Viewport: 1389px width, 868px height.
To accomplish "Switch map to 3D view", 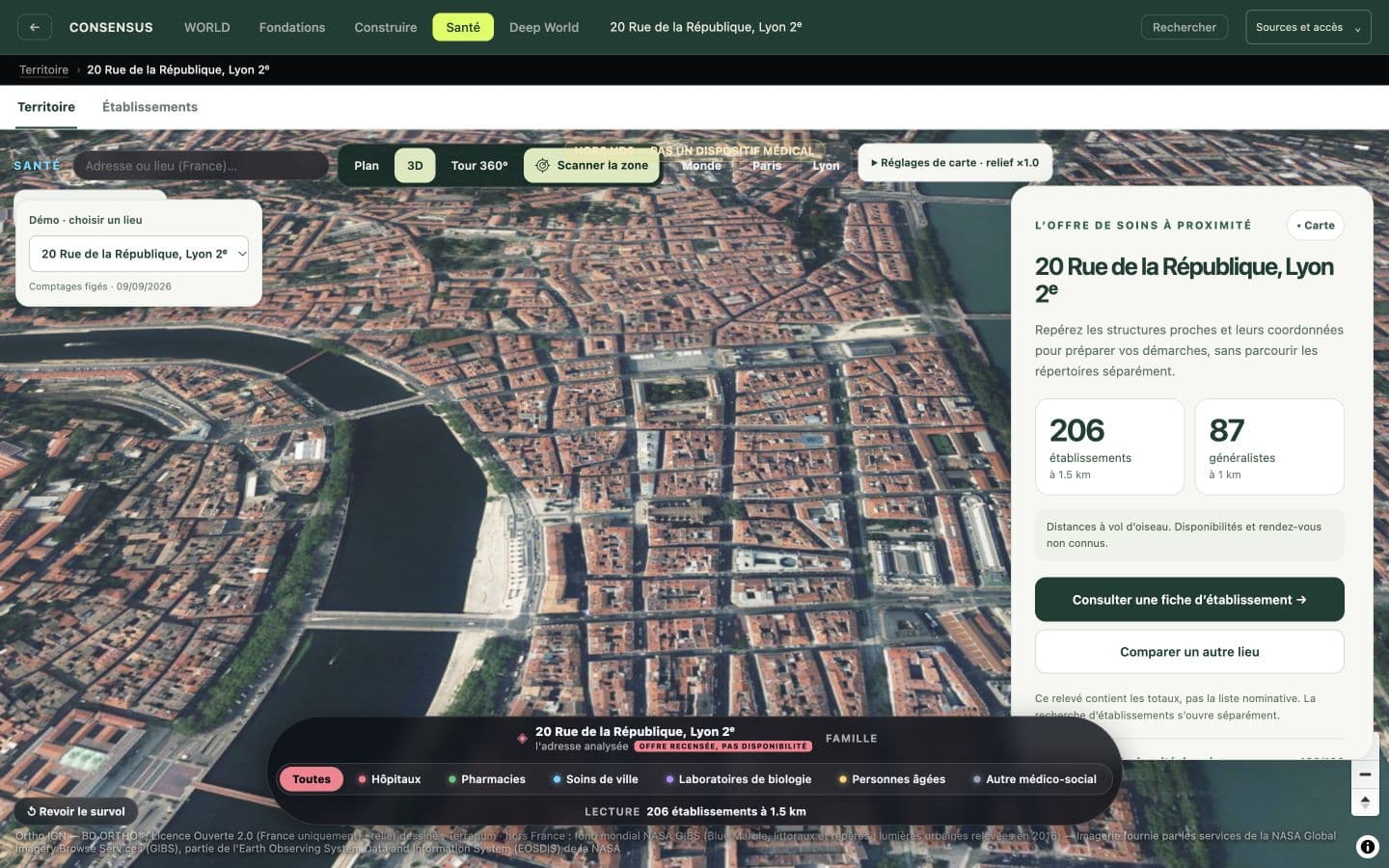I will (x=415, y=166).
